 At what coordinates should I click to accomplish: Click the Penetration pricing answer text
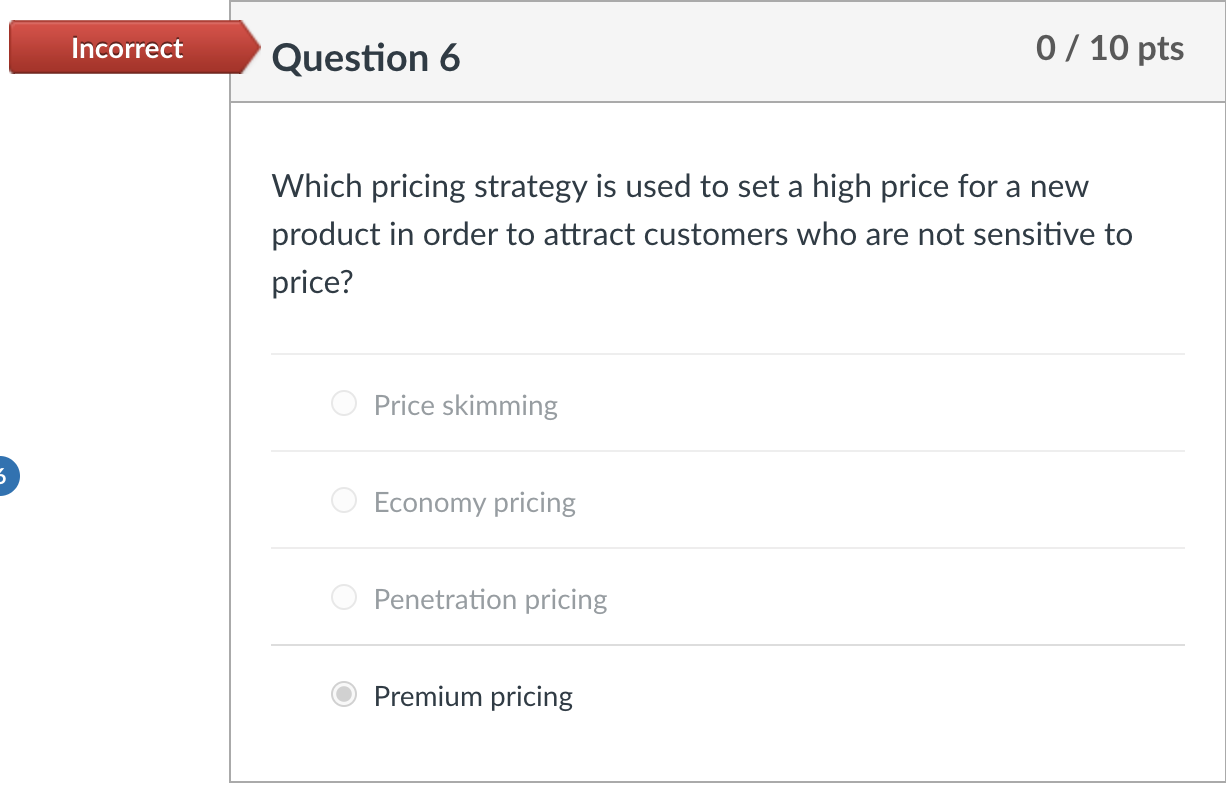click(490, 599)
